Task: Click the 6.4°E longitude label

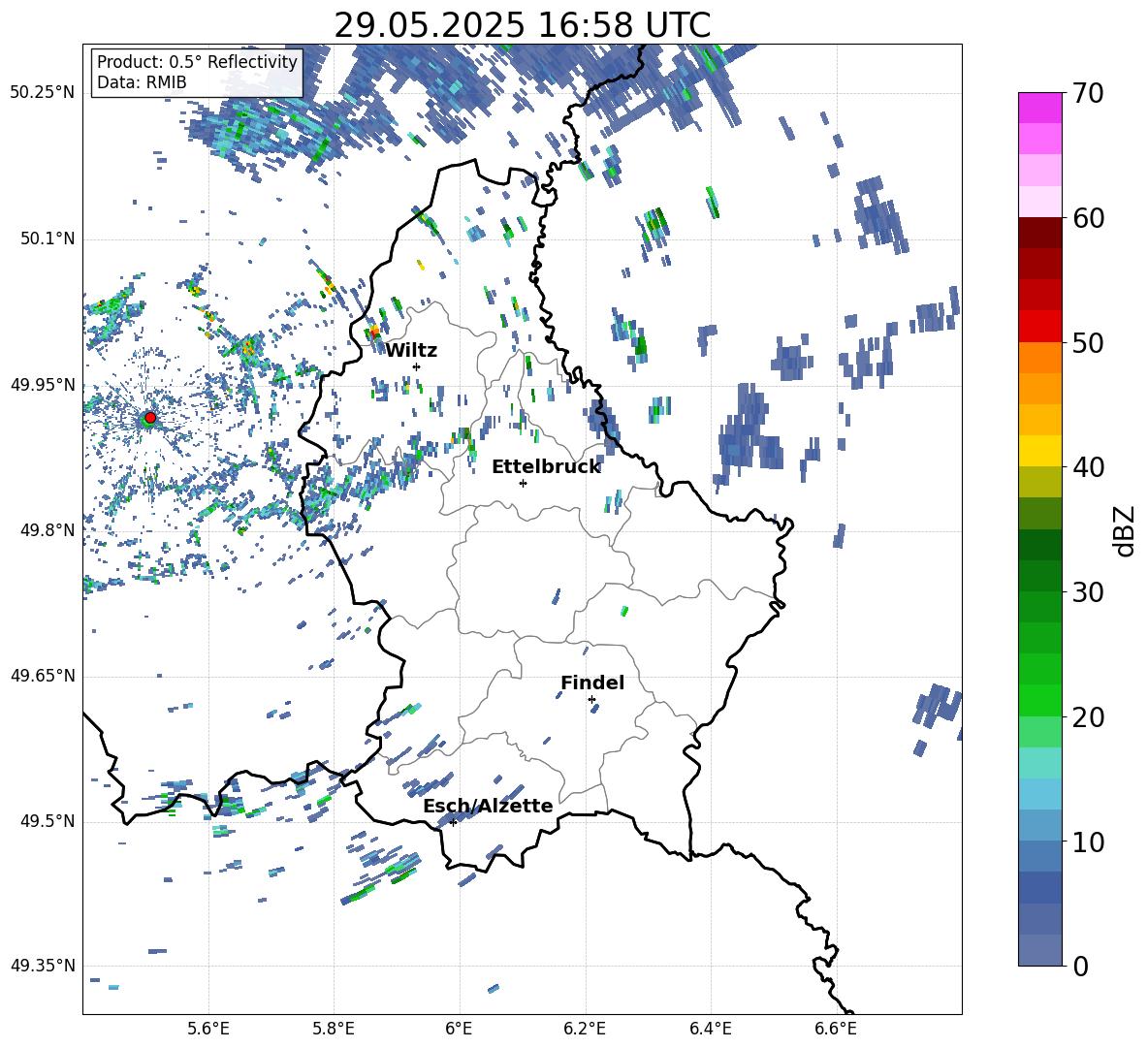Action: (710, 1029)
